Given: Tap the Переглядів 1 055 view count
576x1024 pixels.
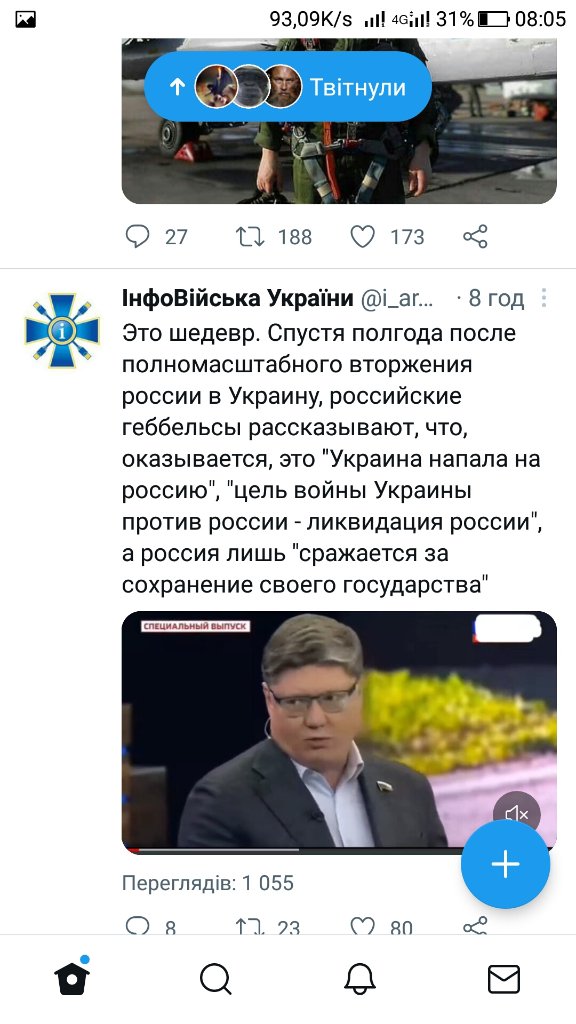Looking at the screenshot, I should (208, 883).
